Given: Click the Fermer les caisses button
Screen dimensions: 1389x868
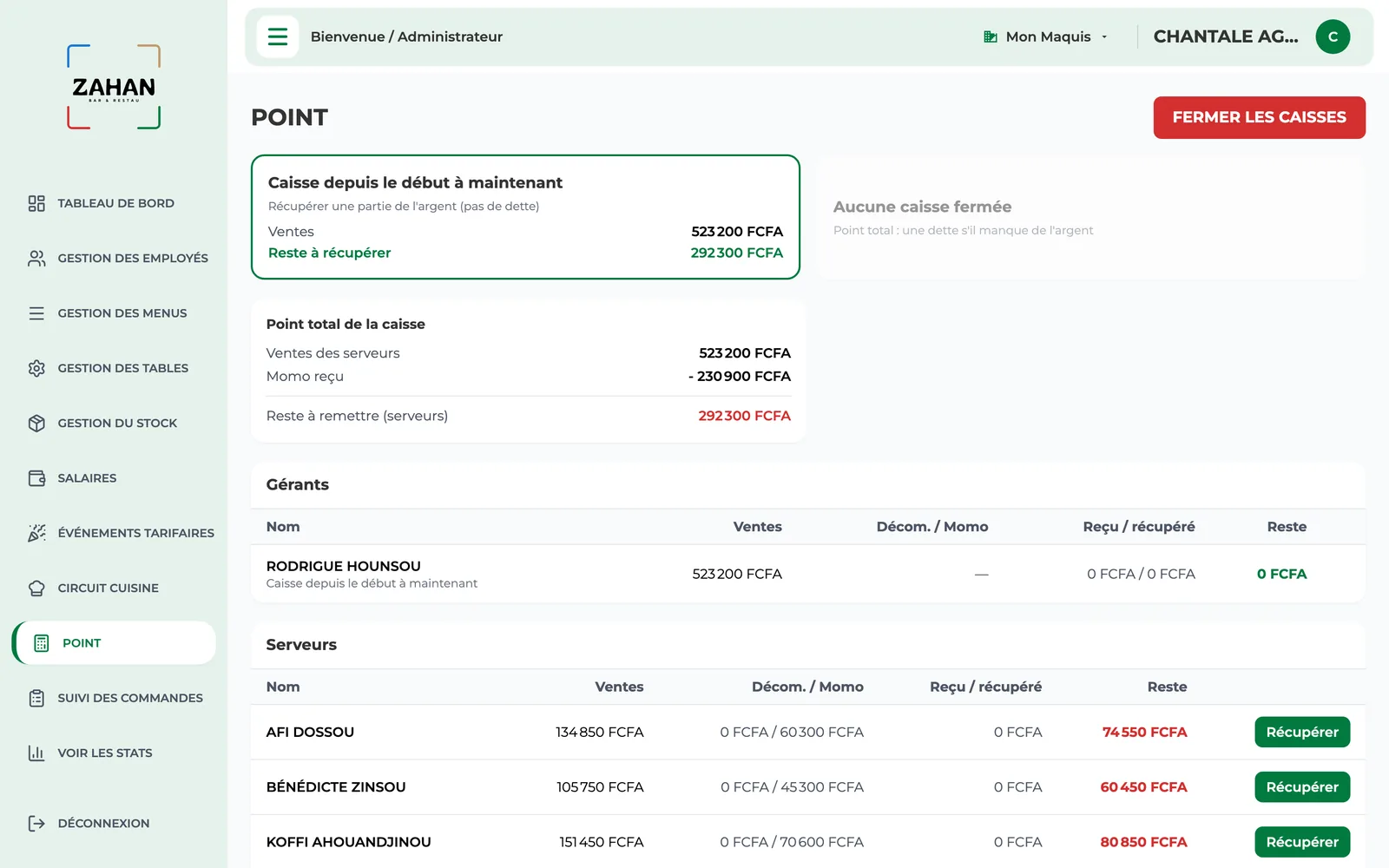Looking at the screenshot, I should click(1259, 117).
